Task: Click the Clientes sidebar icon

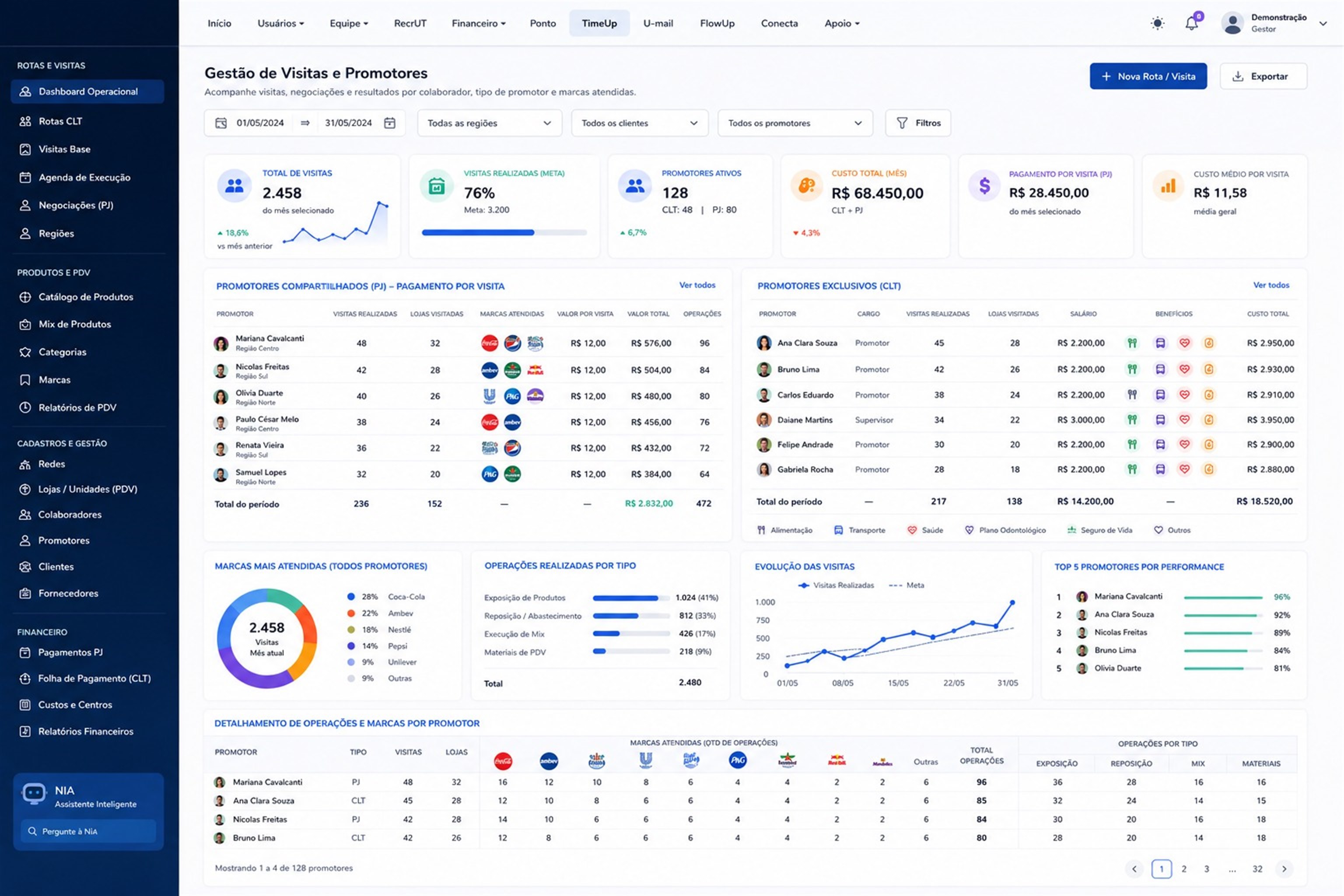Action: pyautogui.click(x=25, y=567)
